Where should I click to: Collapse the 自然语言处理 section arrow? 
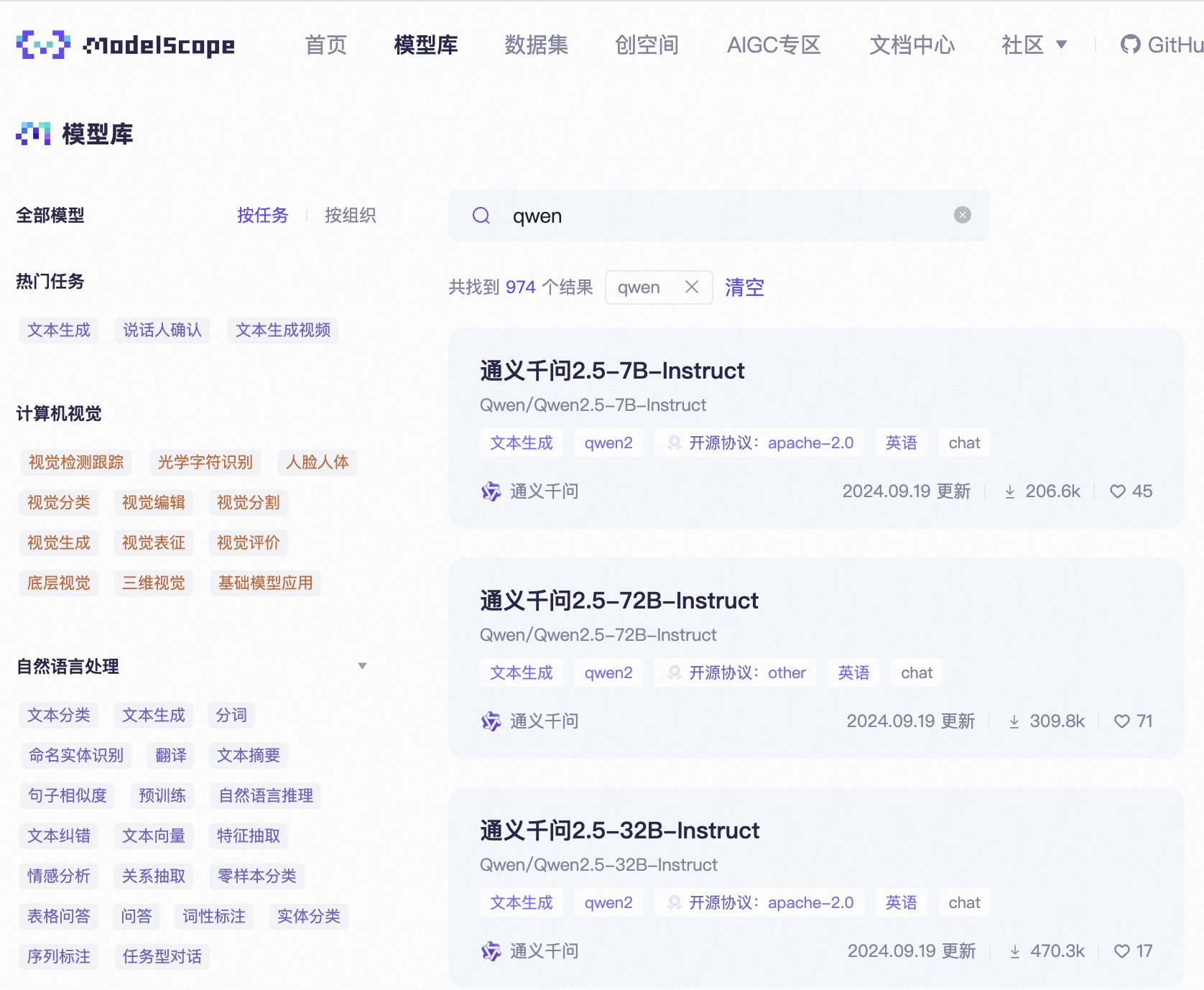click(362, 666)
